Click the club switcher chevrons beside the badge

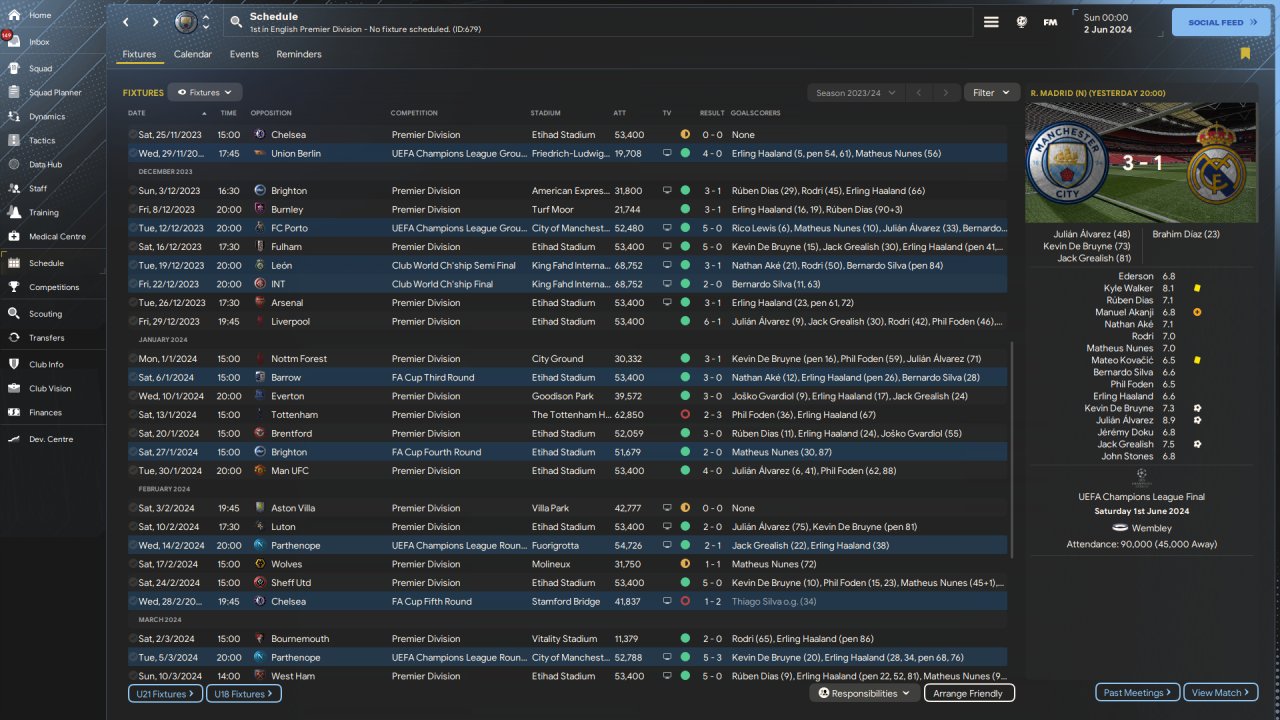point(206,22)
